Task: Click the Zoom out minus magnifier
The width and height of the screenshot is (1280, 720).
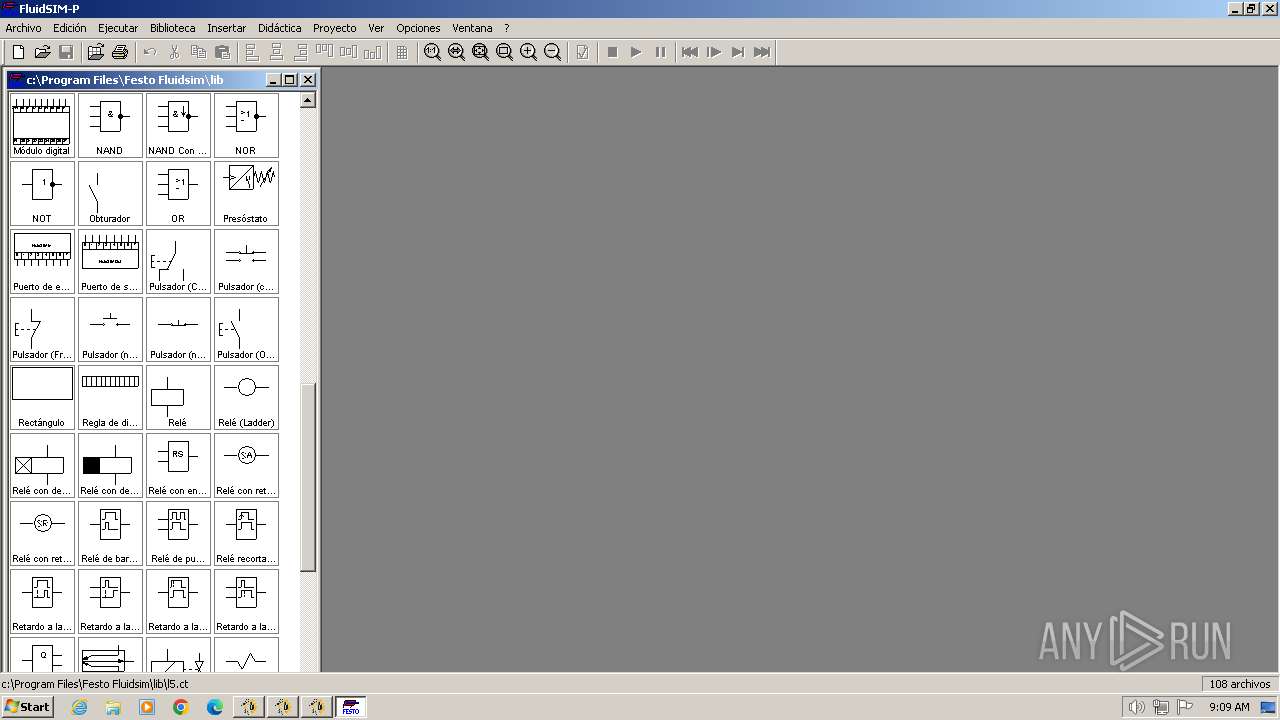Action: pyautogui.click(x=552, y=52)
